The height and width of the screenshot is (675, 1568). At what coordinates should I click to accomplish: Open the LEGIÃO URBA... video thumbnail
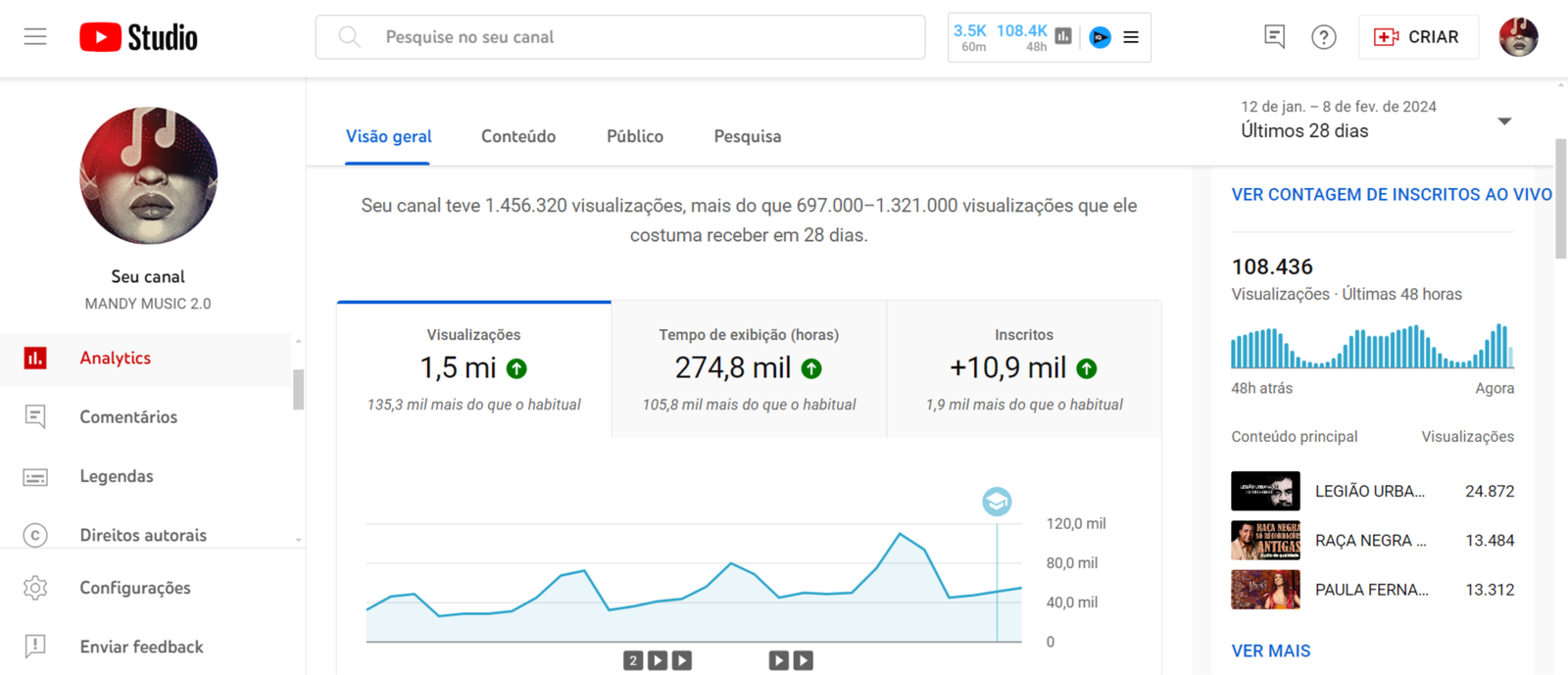pyautogui.click(x=1265, y=491)
